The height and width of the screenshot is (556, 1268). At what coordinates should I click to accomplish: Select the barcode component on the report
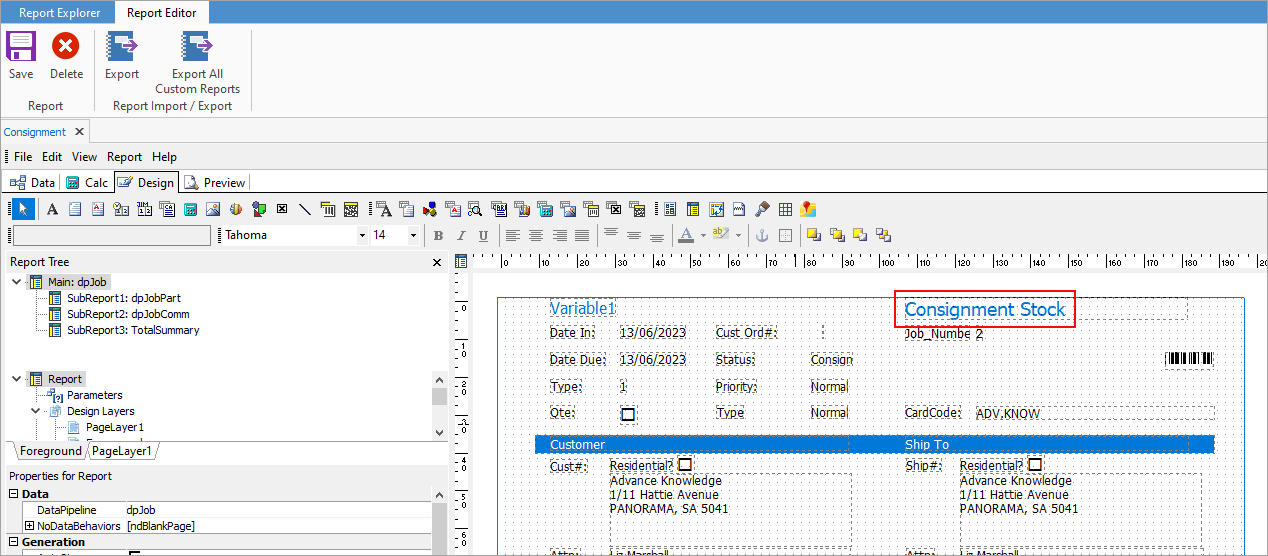pos(1189,360)
